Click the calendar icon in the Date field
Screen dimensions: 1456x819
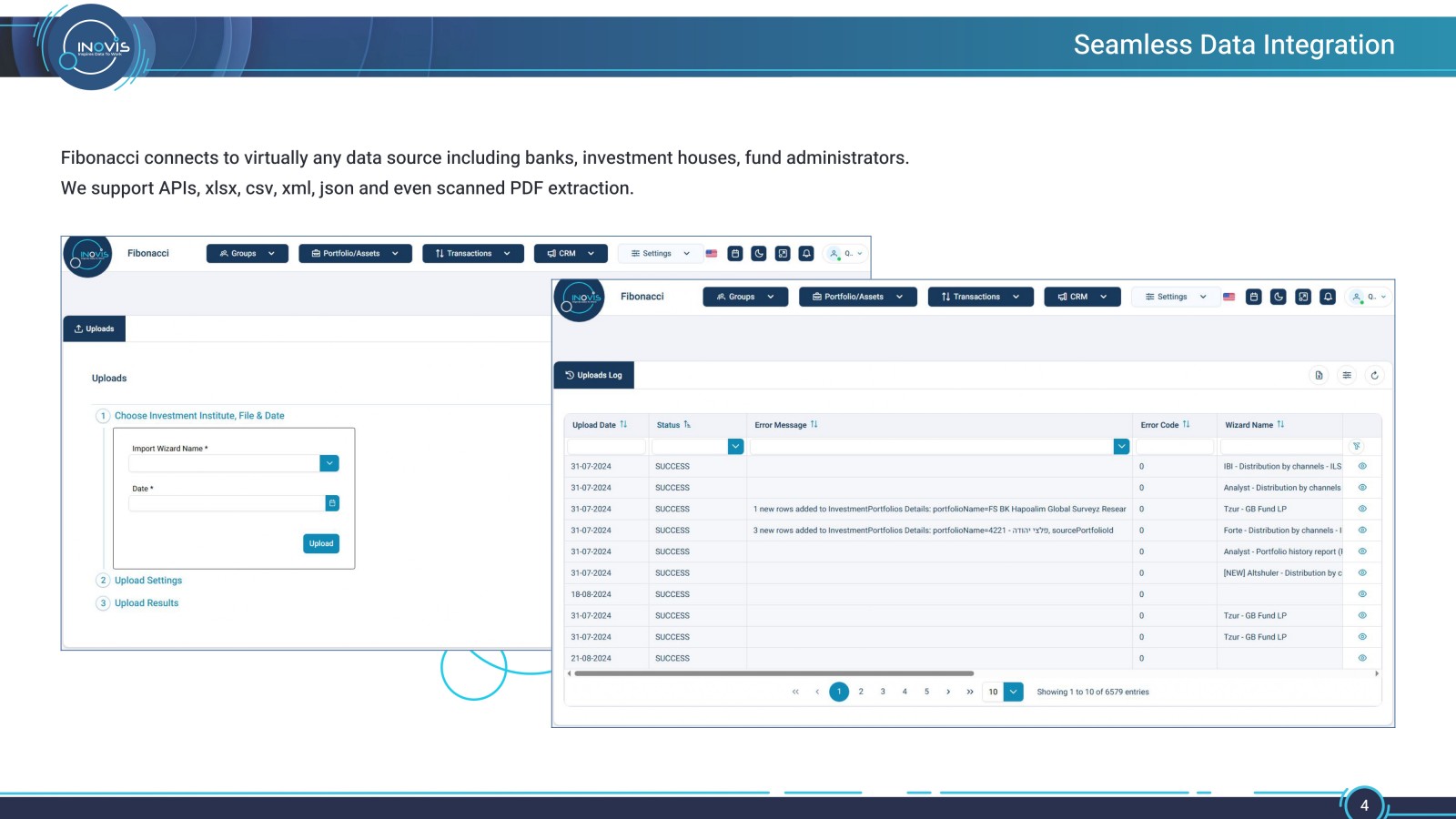click(x=332, y=503)
